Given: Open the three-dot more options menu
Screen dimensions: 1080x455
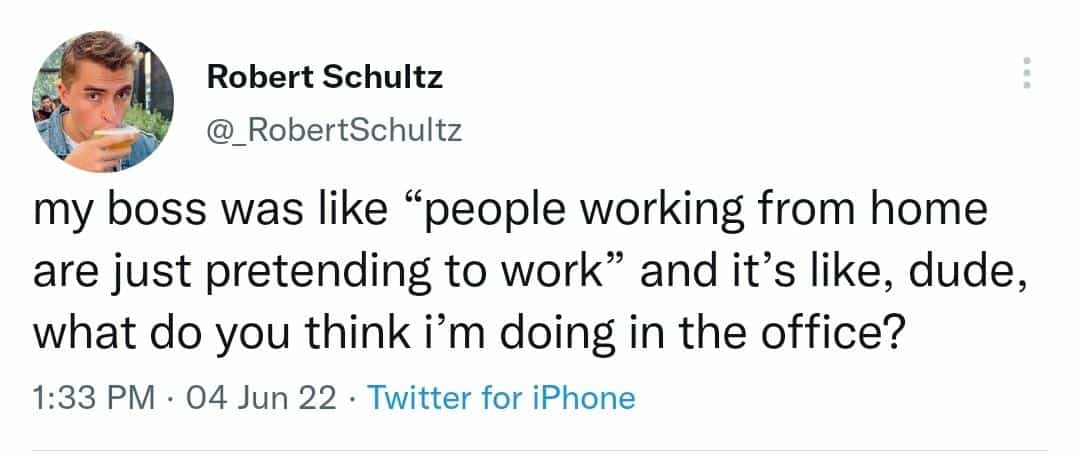Looking at the screenshot, I should pos(1022,72).
